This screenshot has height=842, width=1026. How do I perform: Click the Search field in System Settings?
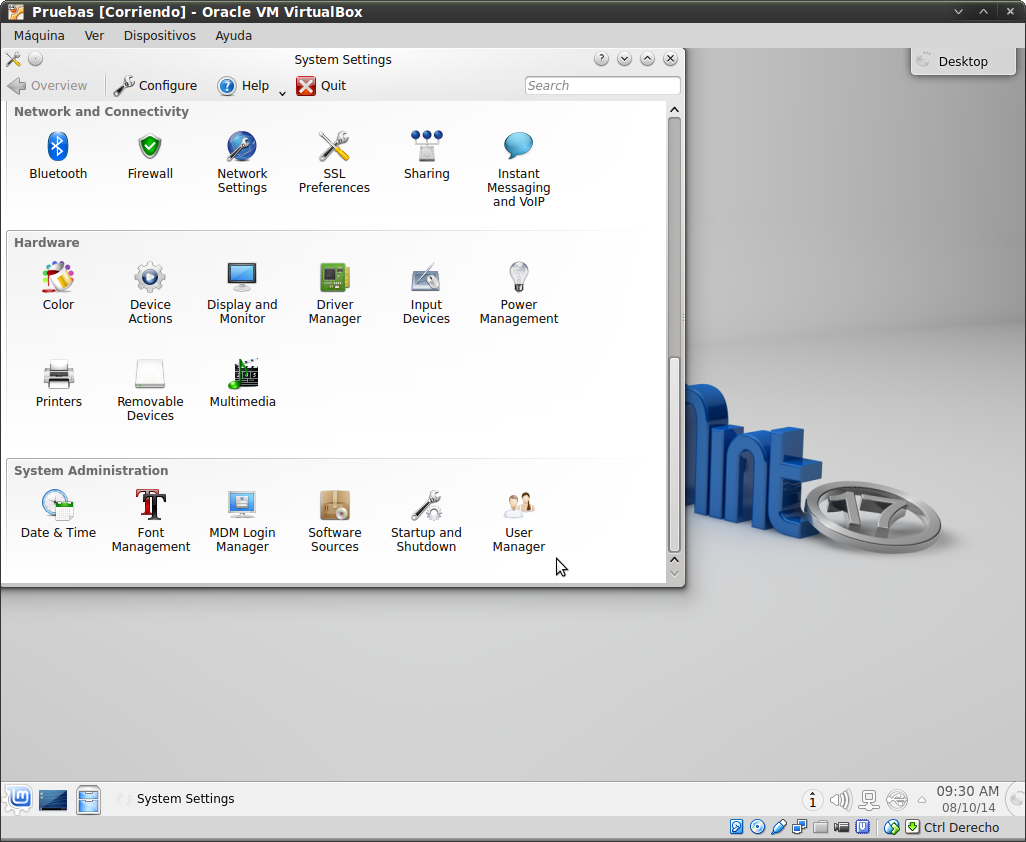pos(602,86)
